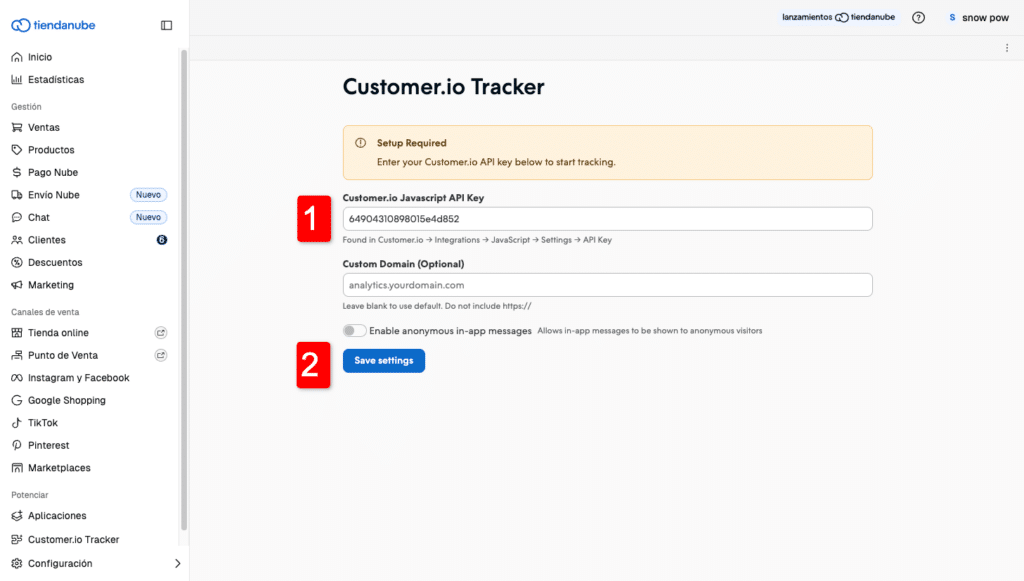Click 'Canales de venta' section label

pos(45,312)
